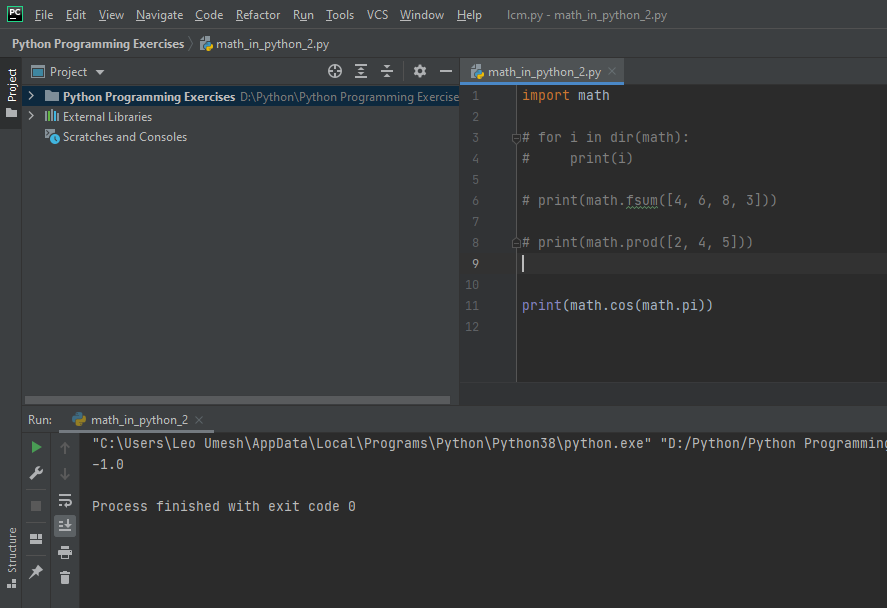Open the Tools menu
The height and width of the screenshot is (608, 887).
click(x=339, y=15)
